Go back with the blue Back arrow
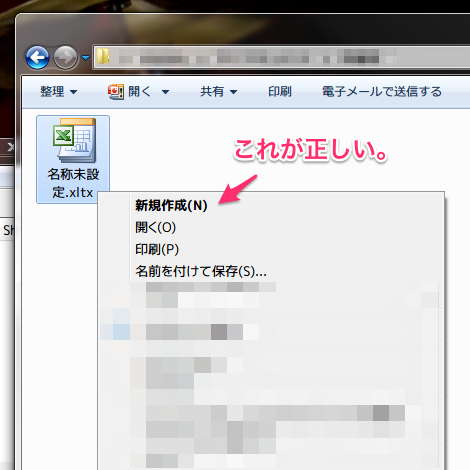 pos(37,57)
